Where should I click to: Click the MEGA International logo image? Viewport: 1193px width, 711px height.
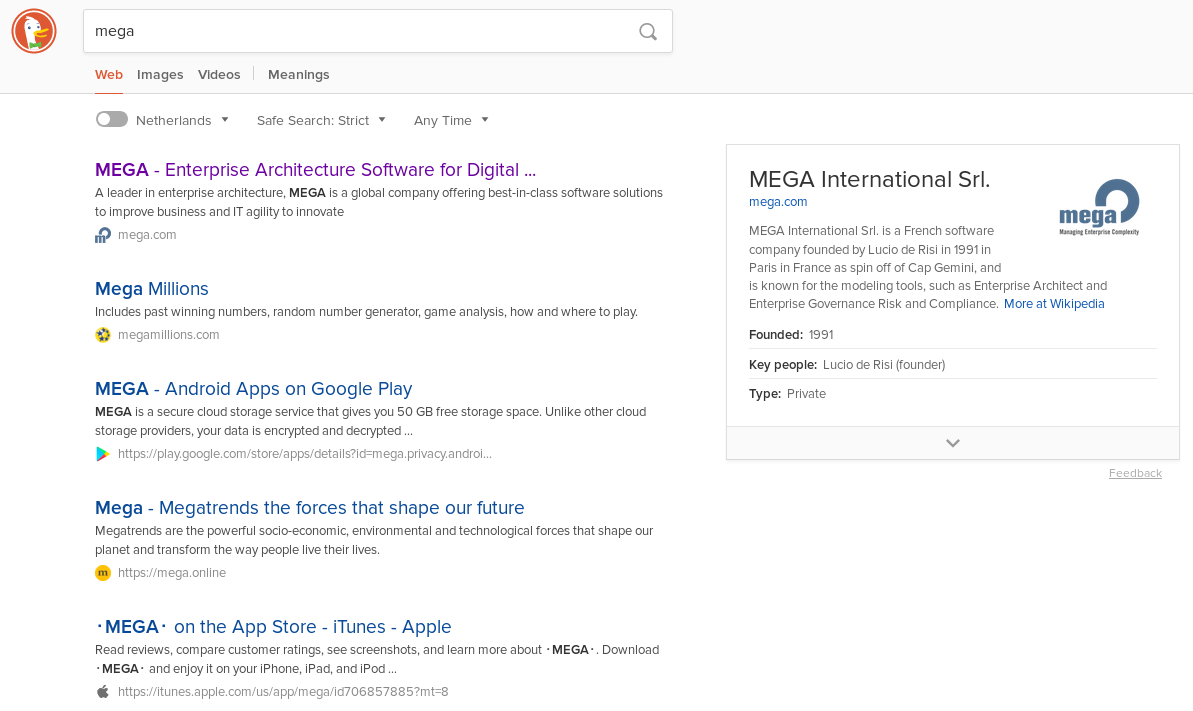point(1099,207)
